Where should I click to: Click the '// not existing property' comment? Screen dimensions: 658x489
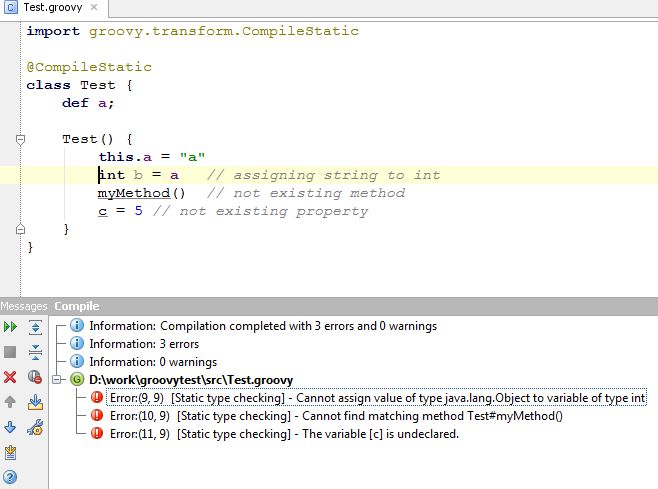point(261,211)
